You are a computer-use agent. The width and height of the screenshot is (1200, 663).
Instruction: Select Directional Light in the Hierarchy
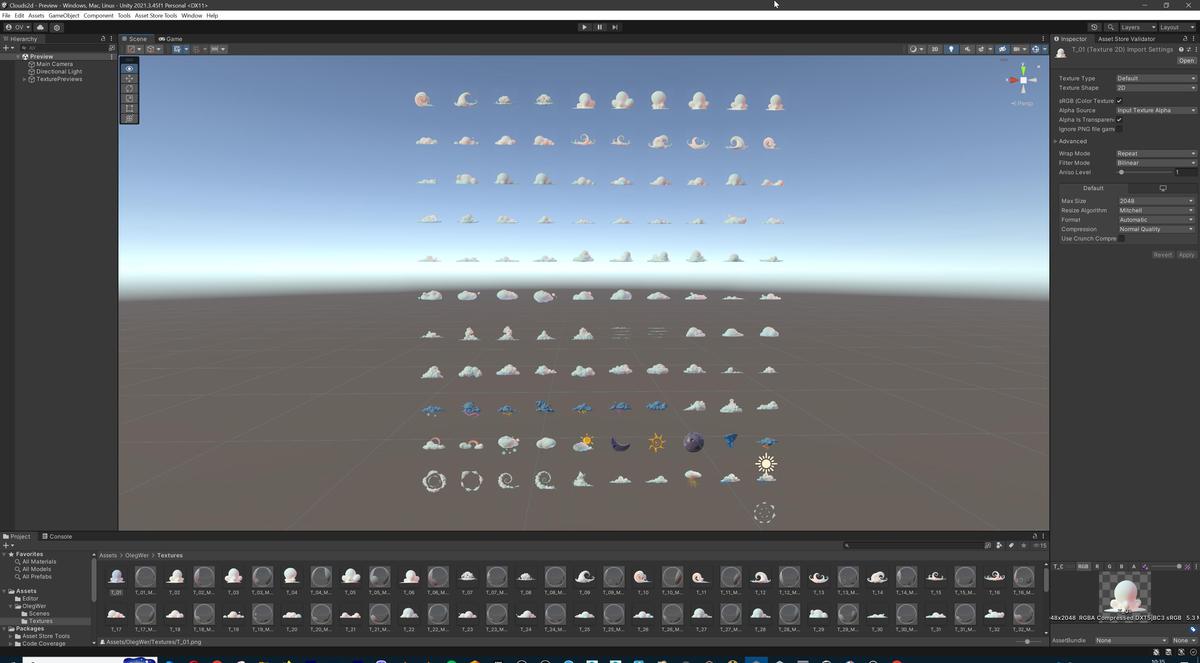tap(57, 71)
